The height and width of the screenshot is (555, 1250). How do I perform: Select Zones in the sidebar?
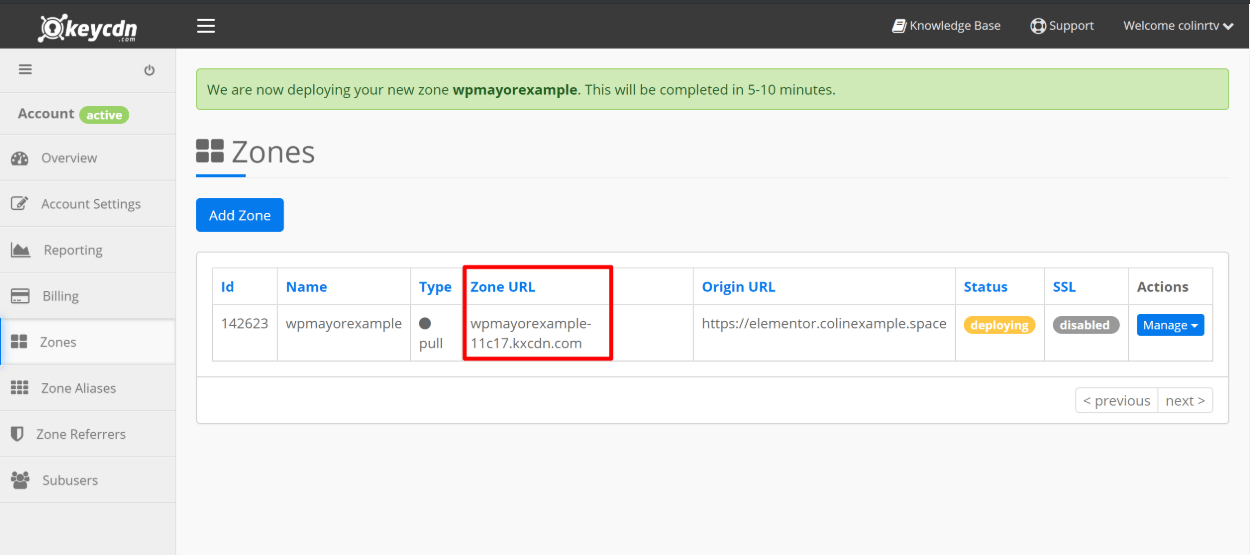[87, 342]
